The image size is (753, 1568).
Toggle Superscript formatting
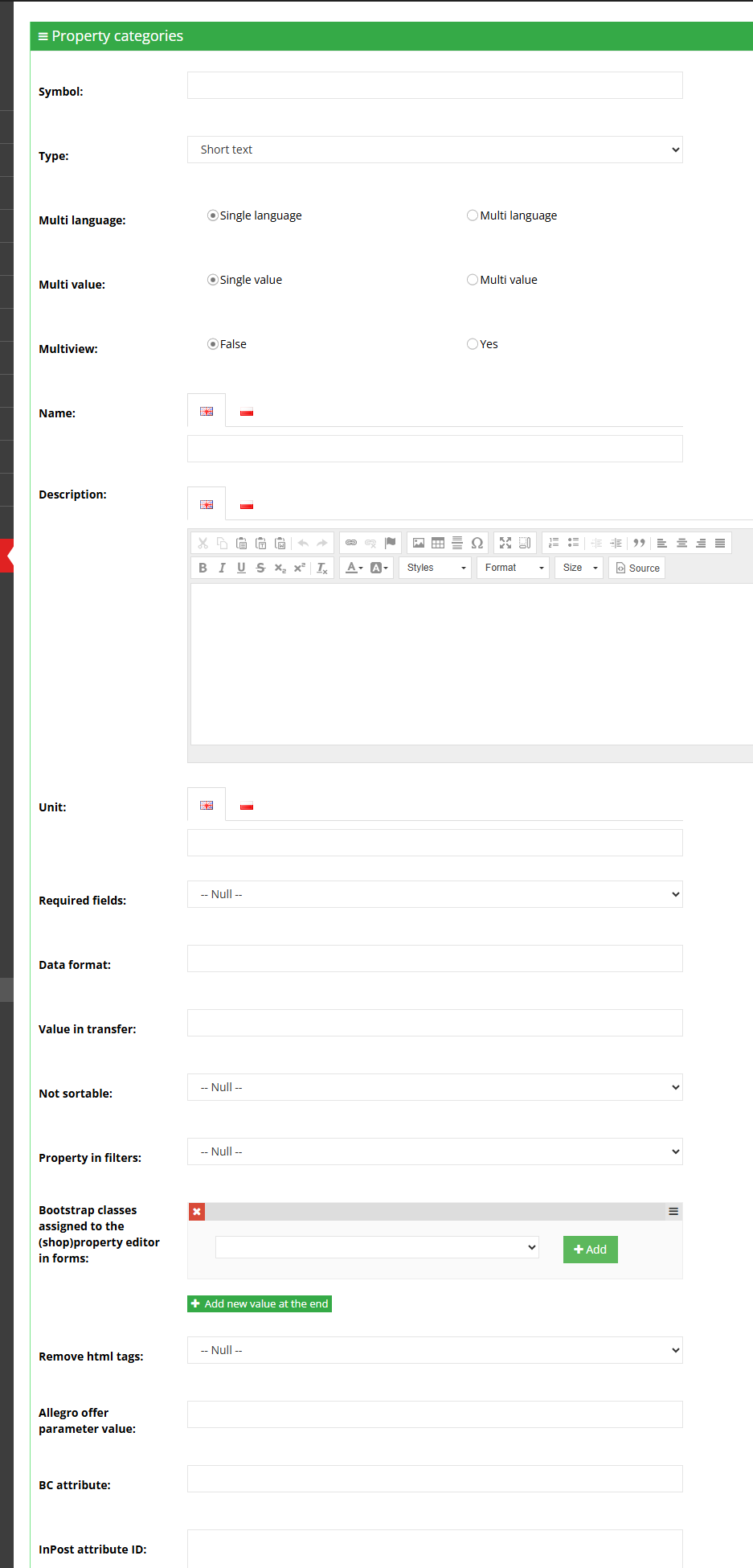(299, 568)
